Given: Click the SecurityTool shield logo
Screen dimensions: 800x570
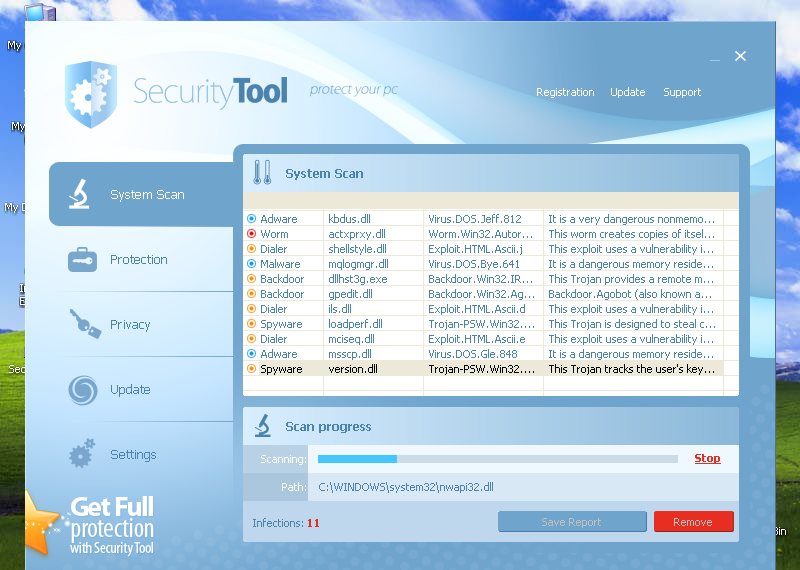Looking at the screenshot, I should [x=91, y=94].
